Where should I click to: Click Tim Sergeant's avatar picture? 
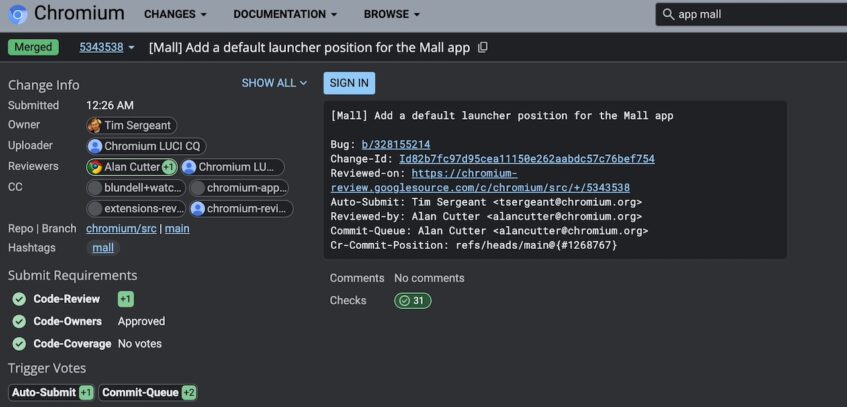[x=95, y=125]
